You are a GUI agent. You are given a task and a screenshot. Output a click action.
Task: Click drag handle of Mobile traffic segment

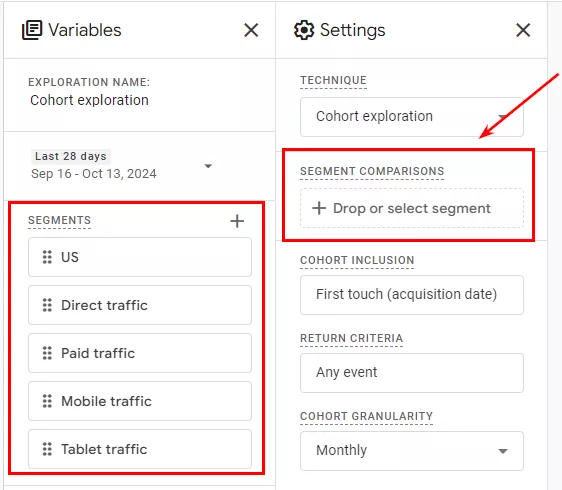click(x=47, y=401)
